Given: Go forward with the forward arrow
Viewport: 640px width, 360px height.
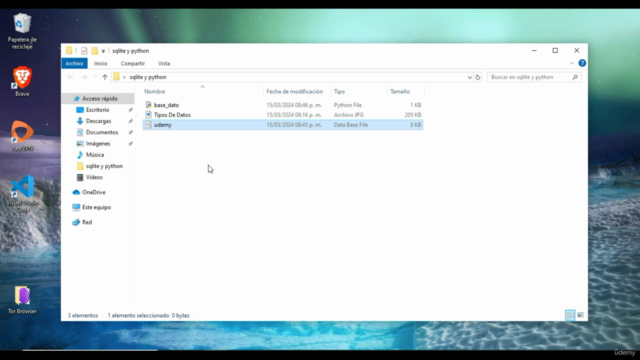Looking at the screenshot, I should click(x=84, y=77).
